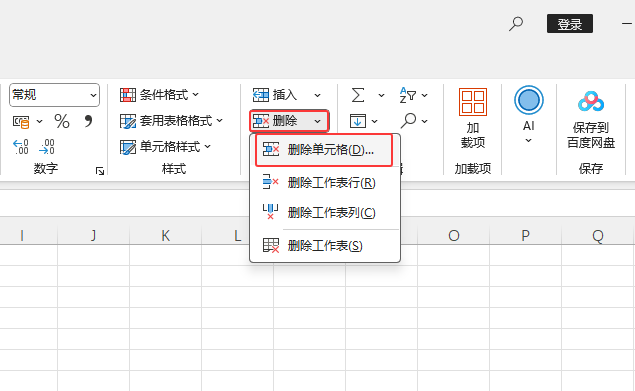Screen dimensions: 635x391
Task: Expand the Find and Select dropdown arrow
Action: tap(424, 121)
